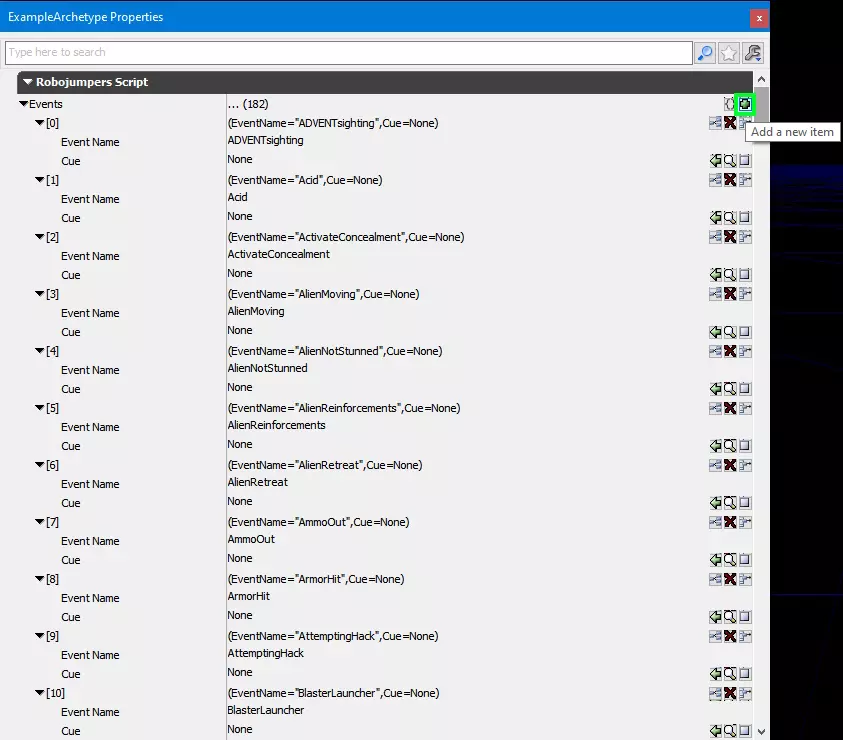Delete the AmmoOut entry
This screenshot has width=843, height=740.
pos(730,522)
